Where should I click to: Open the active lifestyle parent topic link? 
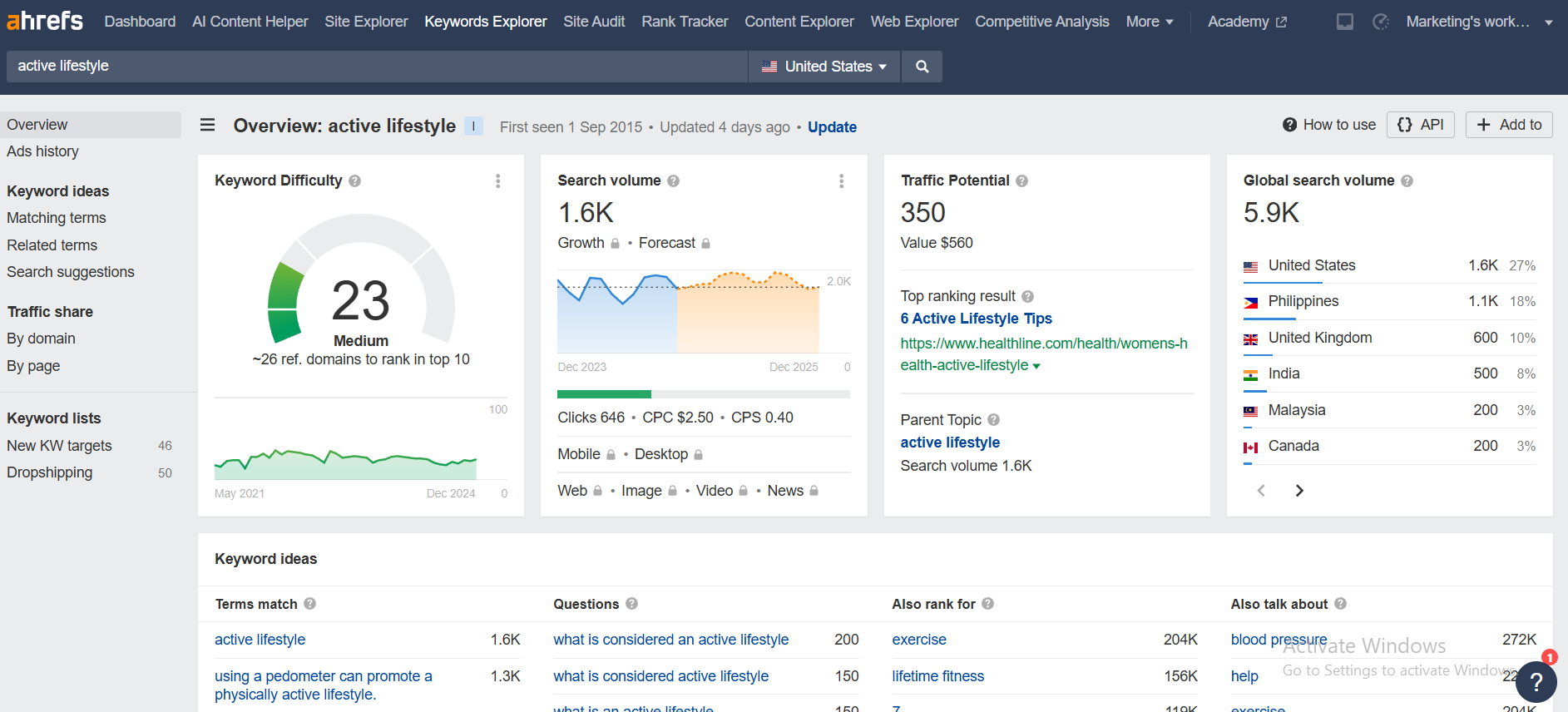coord(950,443)
